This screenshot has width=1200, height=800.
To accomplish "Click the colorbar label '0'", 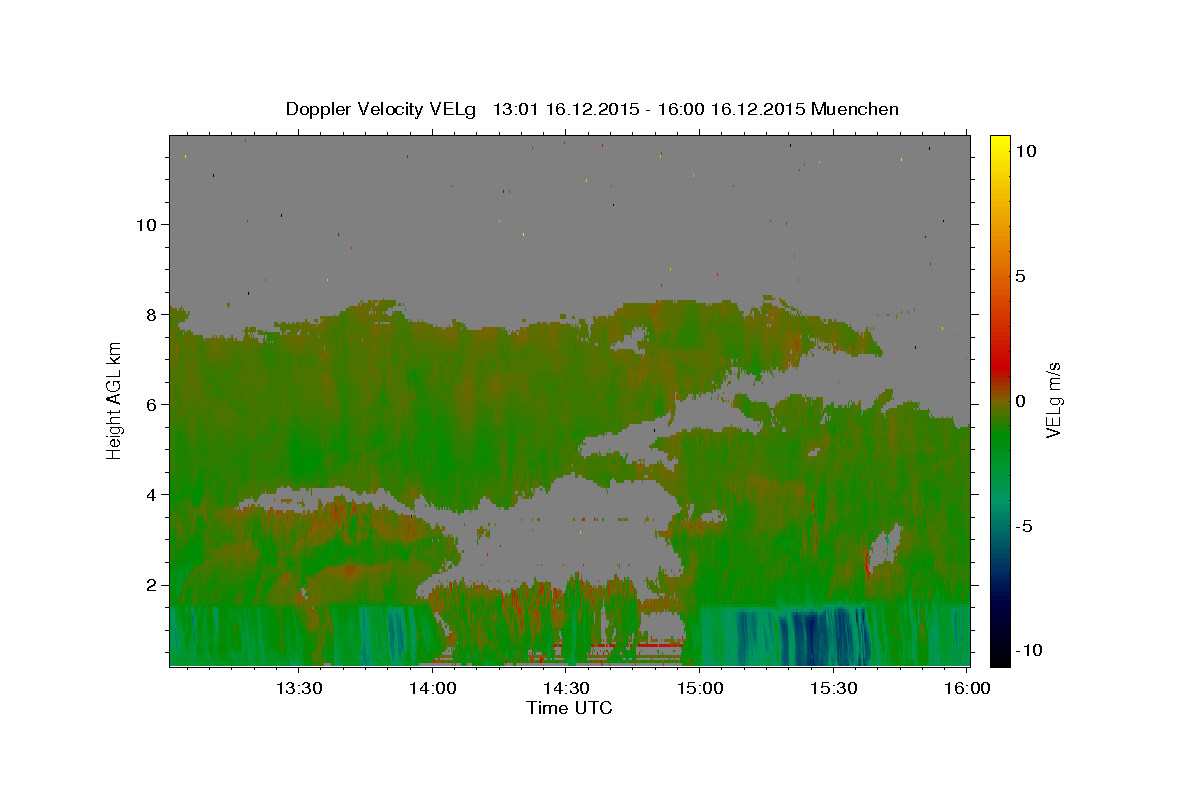I will (1019, 401).
